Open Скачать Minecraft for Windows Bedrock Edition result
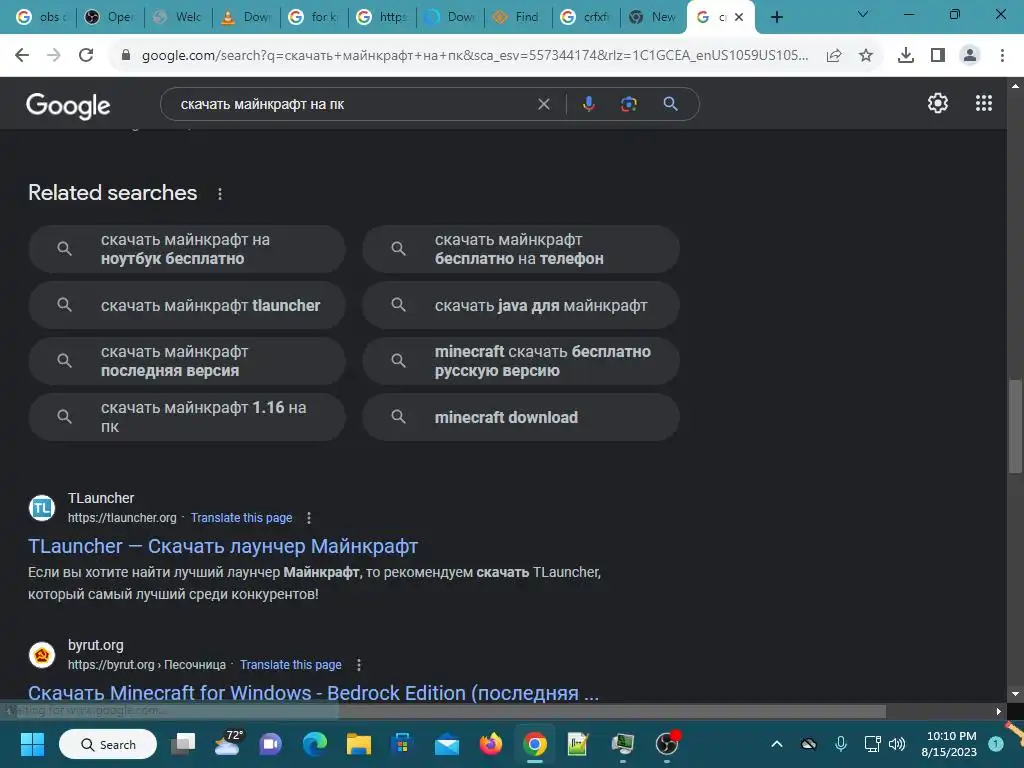Image resolution: width=1024 pixels, height=768 pixels. point(313,693)
